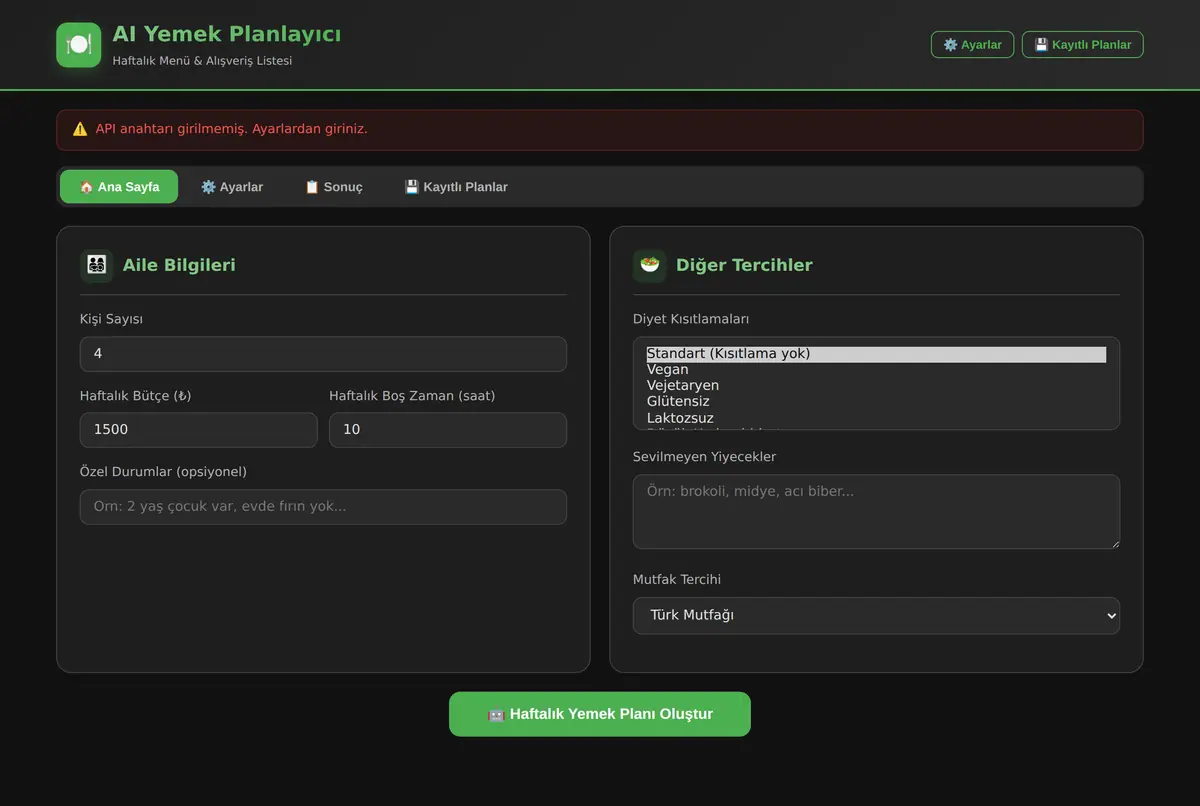Click the Haftalık Boş Zaman input
Image resolution: width=1200 pixels, height=806 pixels.
pyautogui.click(x=448, y=430)
